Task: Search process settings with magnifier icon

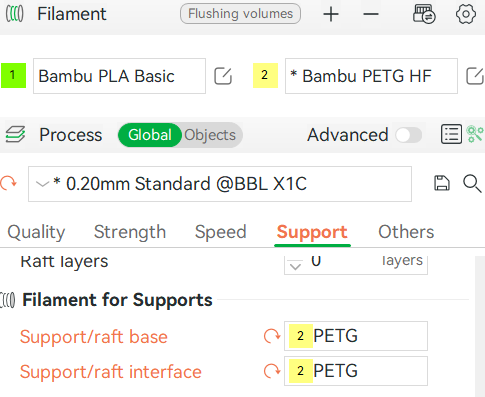Action: click(472, 184)
